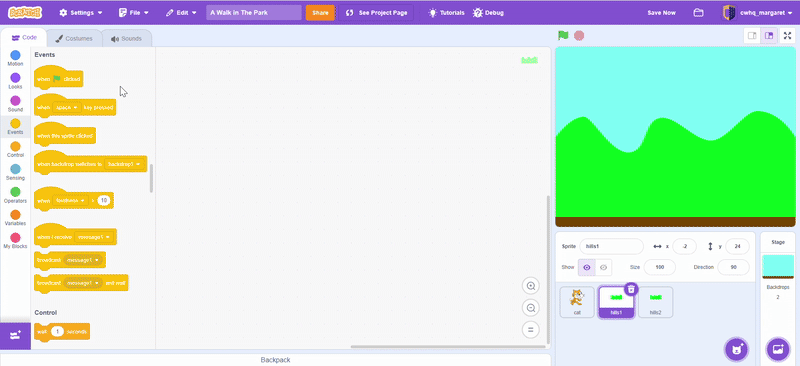Open My Stuff folder icon
The image size is (800, 366).
pos(698,13)
